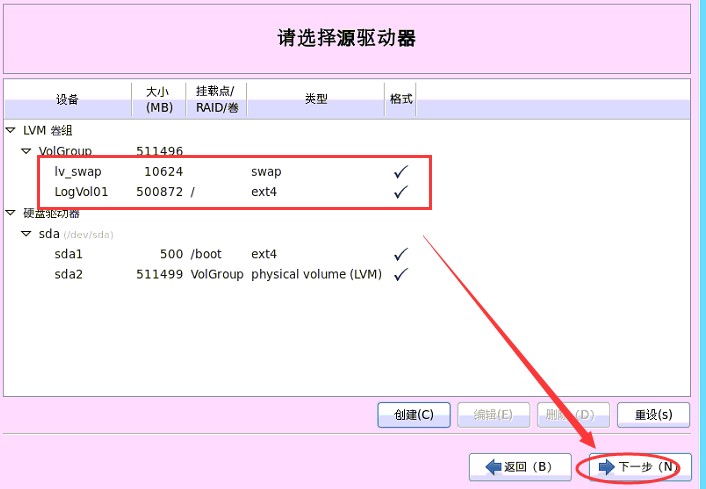Click the blue back arrow icon
This screenshot has width=706, height=489.
click(x=492, y=467)
